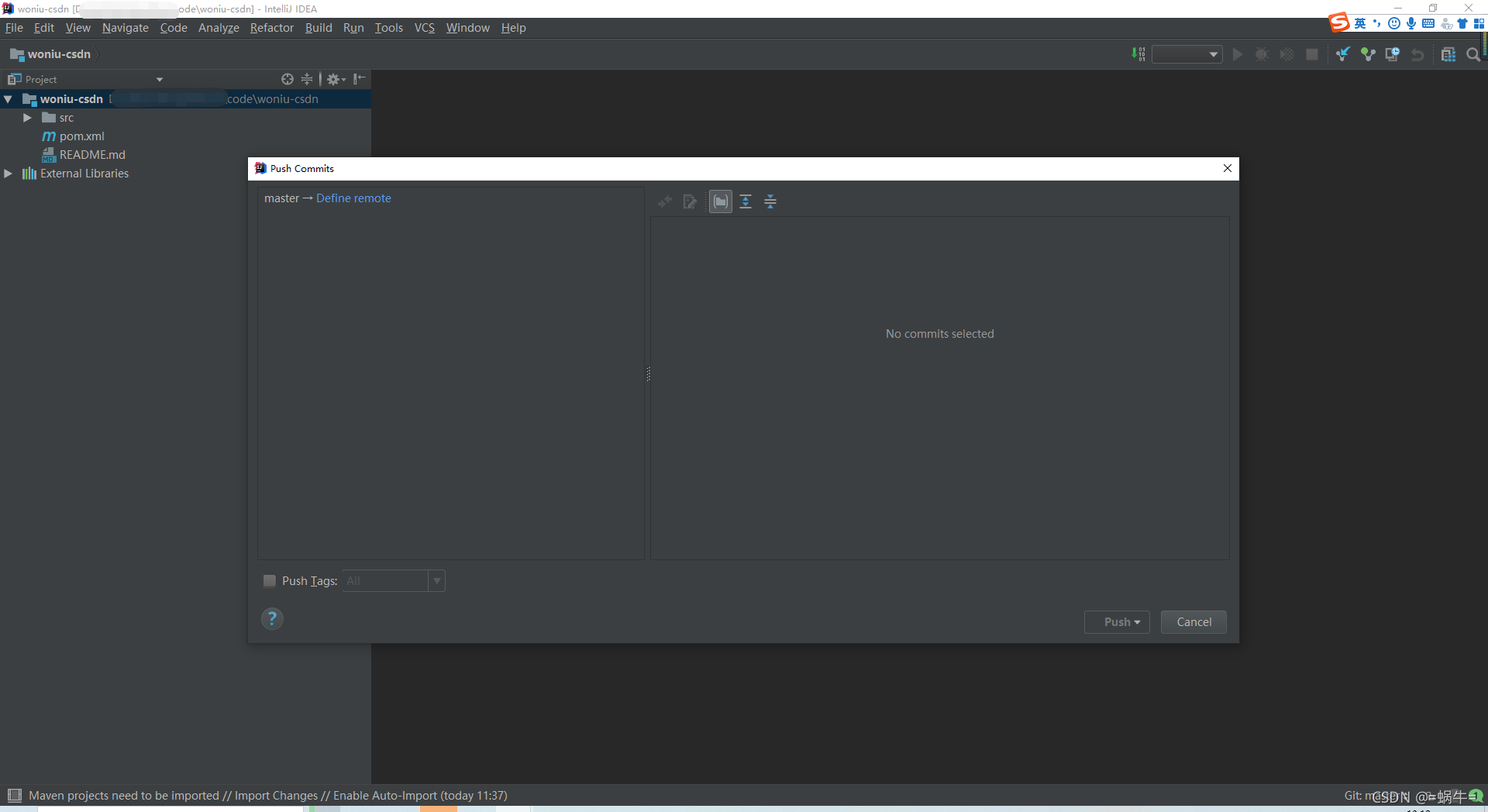Open the VCS menu

click(x=425, y=28)
